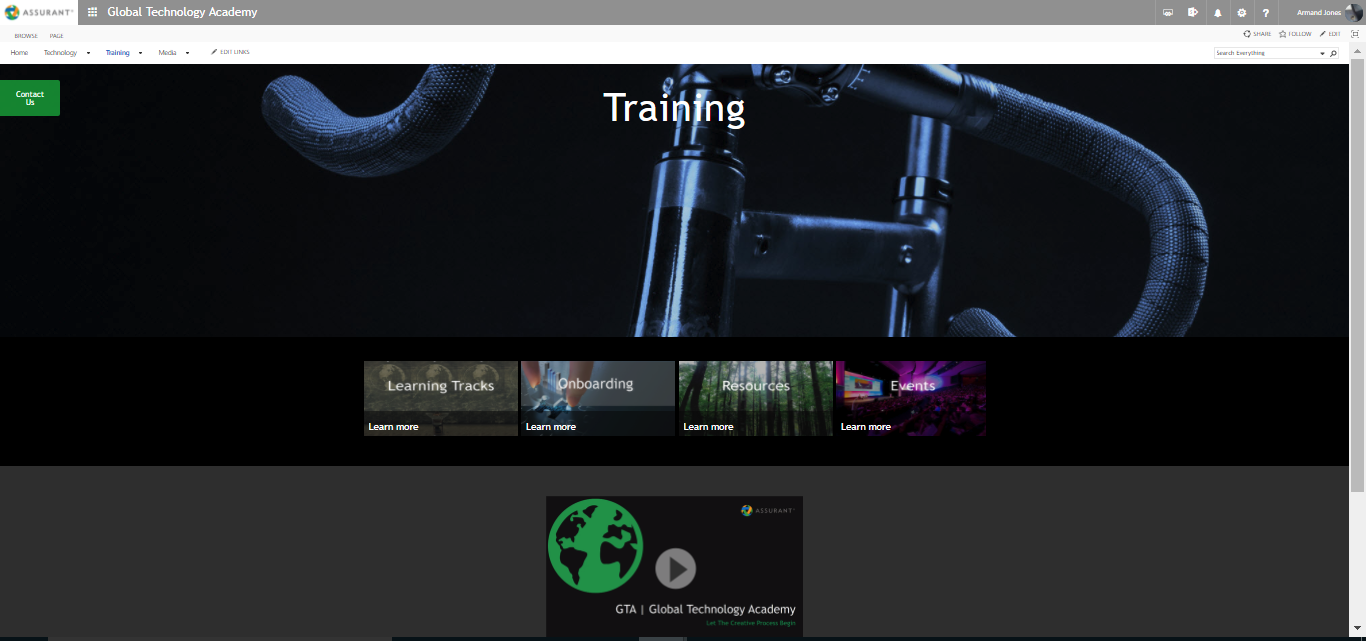Open the PAGE ribbon tab
Viewport: 1366px width, 641px height.
click(57, 36)
